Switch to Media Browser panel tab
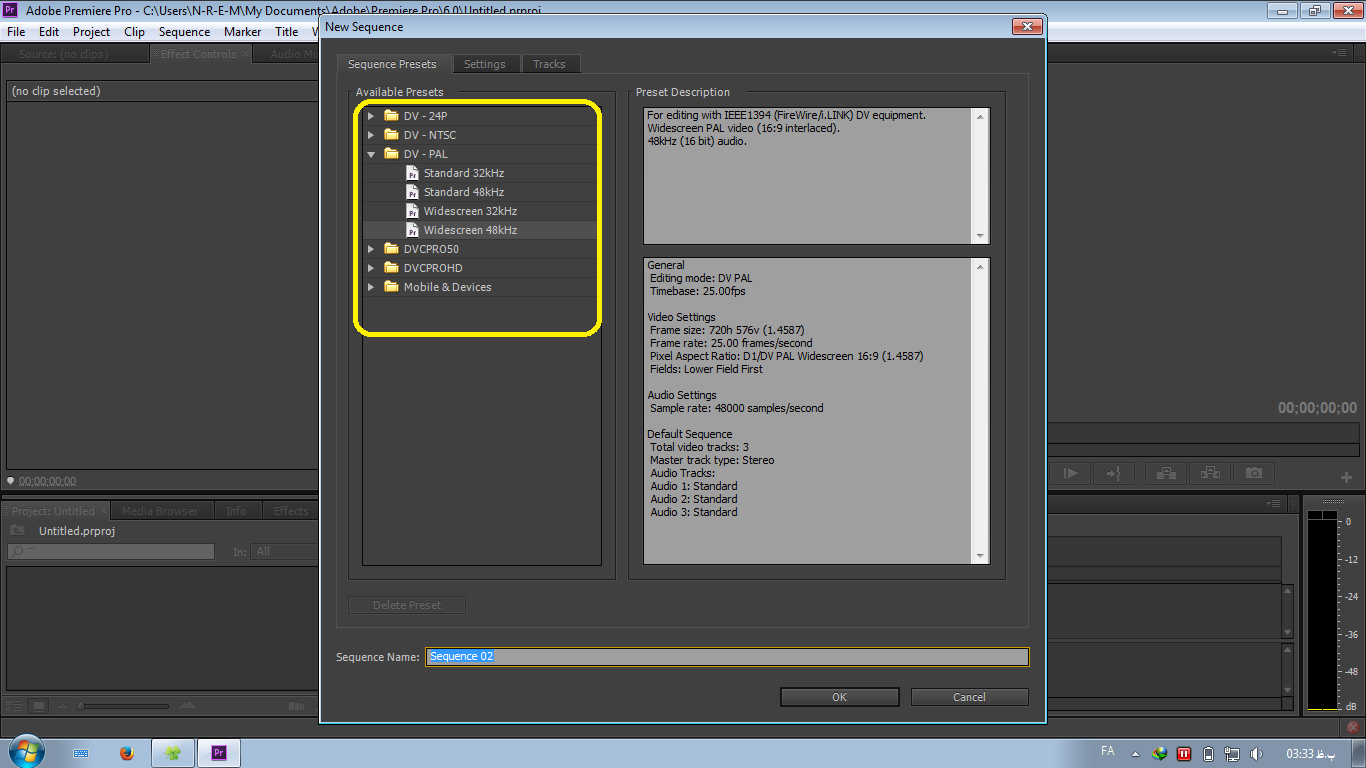1366x768 pixels. point(160,511)
